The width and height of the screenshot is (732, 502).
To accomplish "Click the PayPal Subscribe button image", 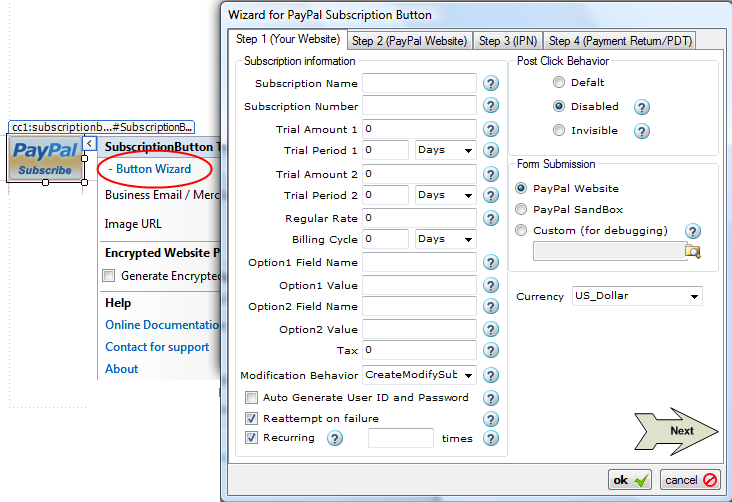I will coord(45,159).
